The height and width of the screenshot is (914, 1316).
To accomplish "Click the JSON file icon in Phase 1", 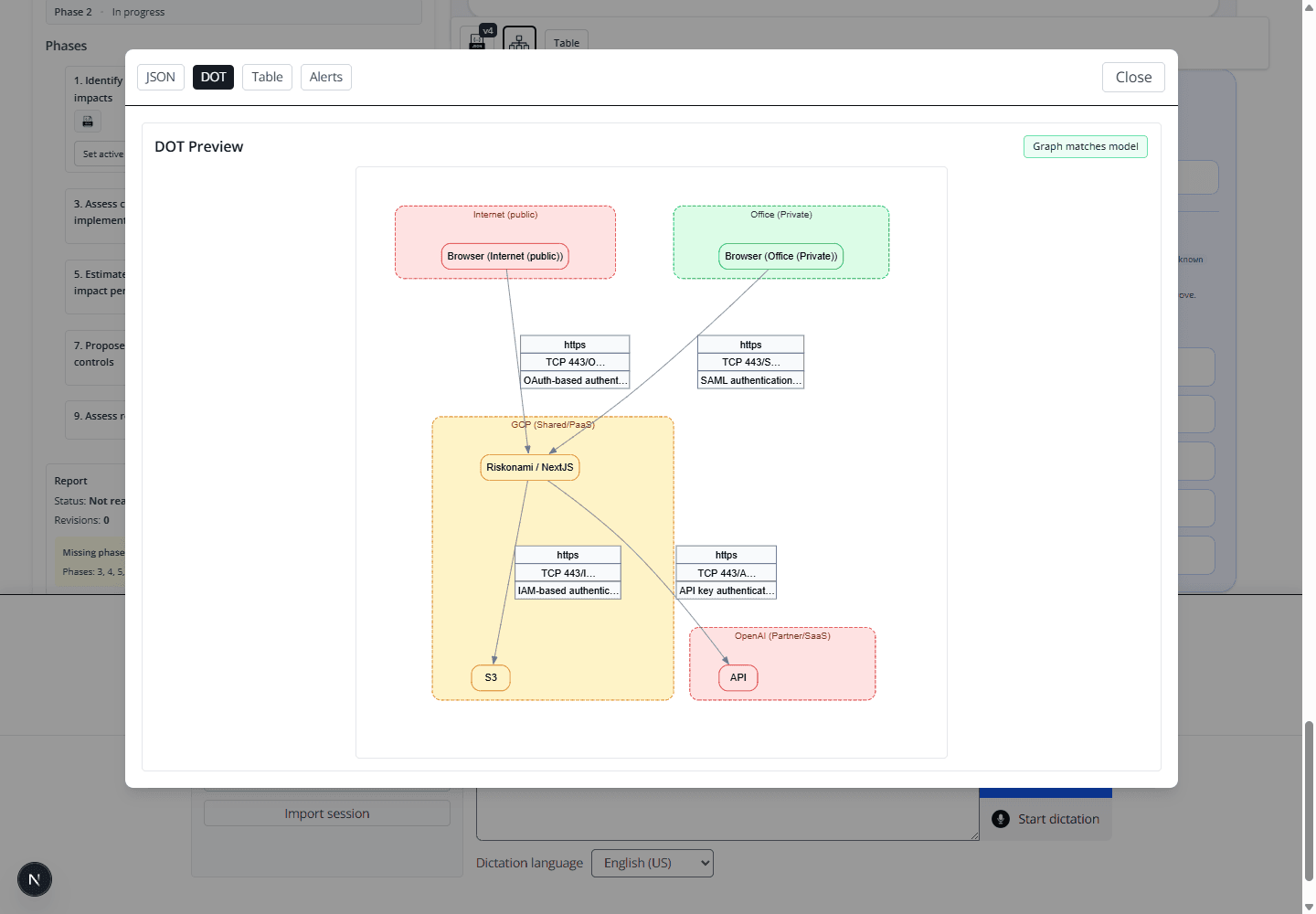I will [x=88, y=122].
